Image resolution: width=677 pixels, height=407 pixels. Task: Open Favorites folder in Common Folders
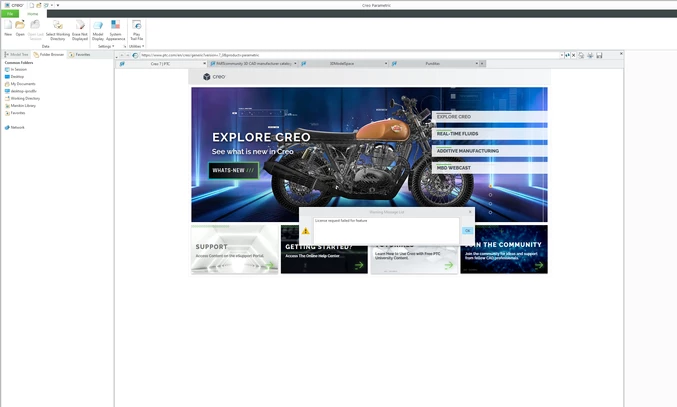point(15,113)
